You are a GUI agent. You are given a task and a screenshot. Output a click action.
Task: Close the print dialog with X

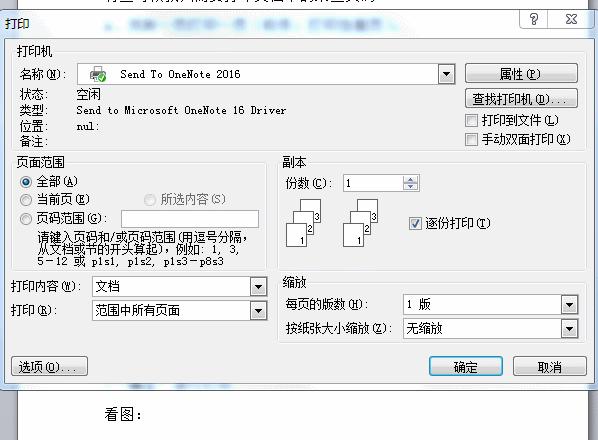(x=571, y=19)
